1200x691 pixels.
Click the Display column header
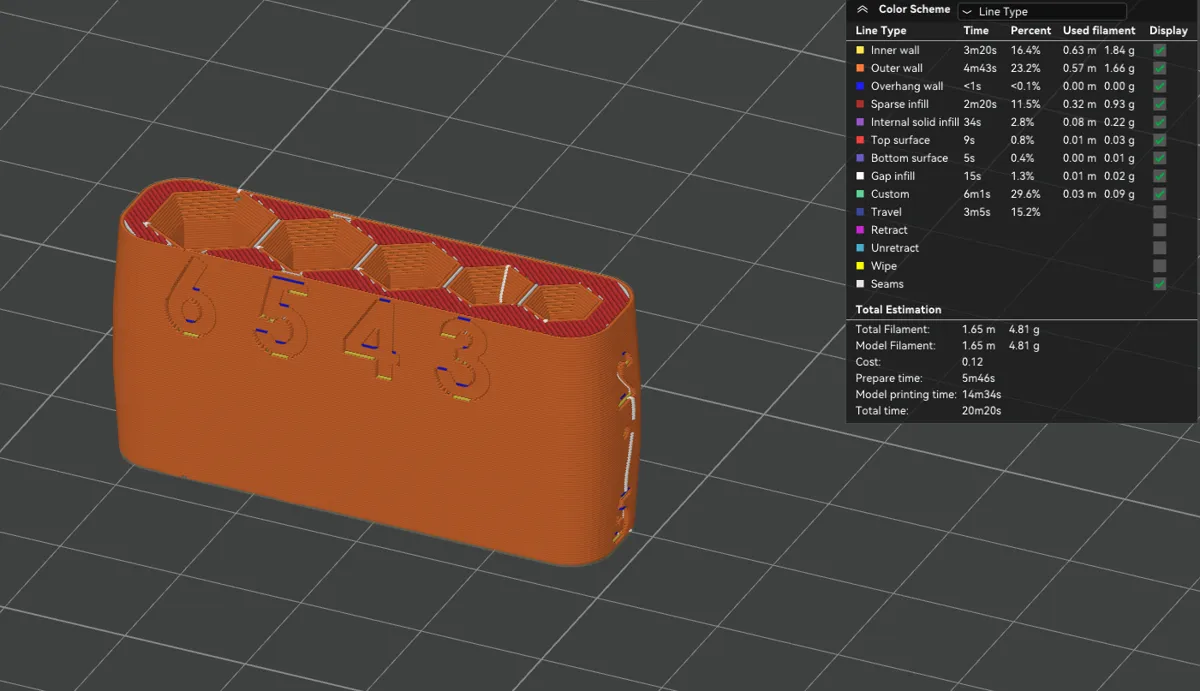[x=1168, y=31]
